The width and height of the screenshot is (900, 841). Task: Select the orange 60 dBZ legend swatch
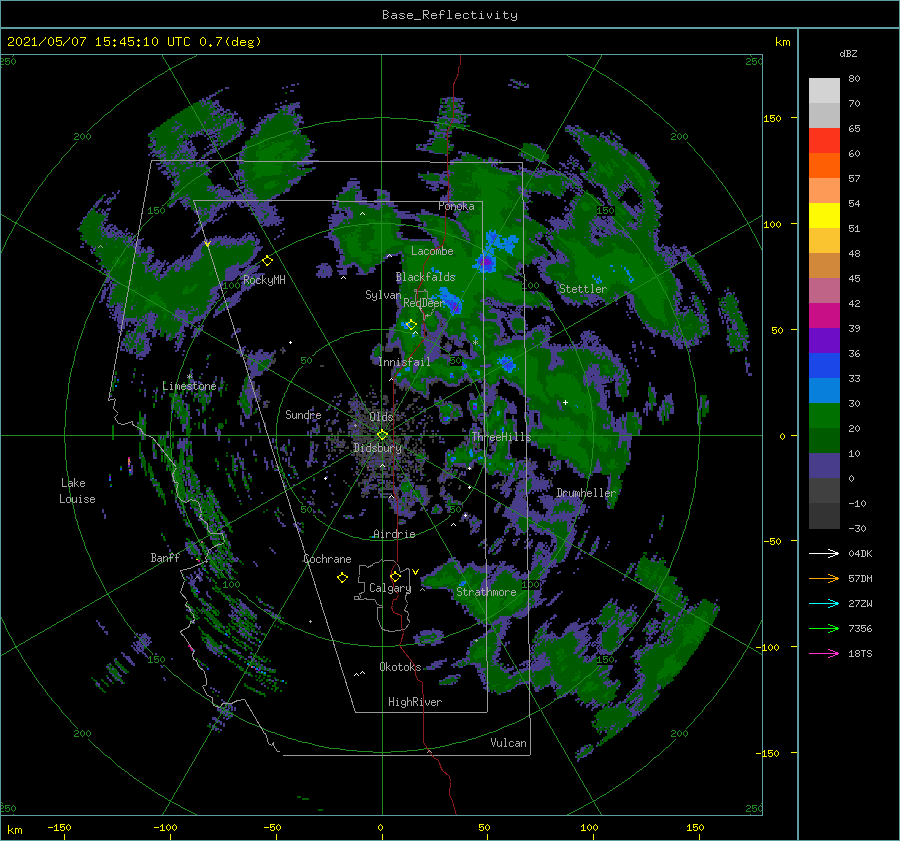[x=824, y=165]
